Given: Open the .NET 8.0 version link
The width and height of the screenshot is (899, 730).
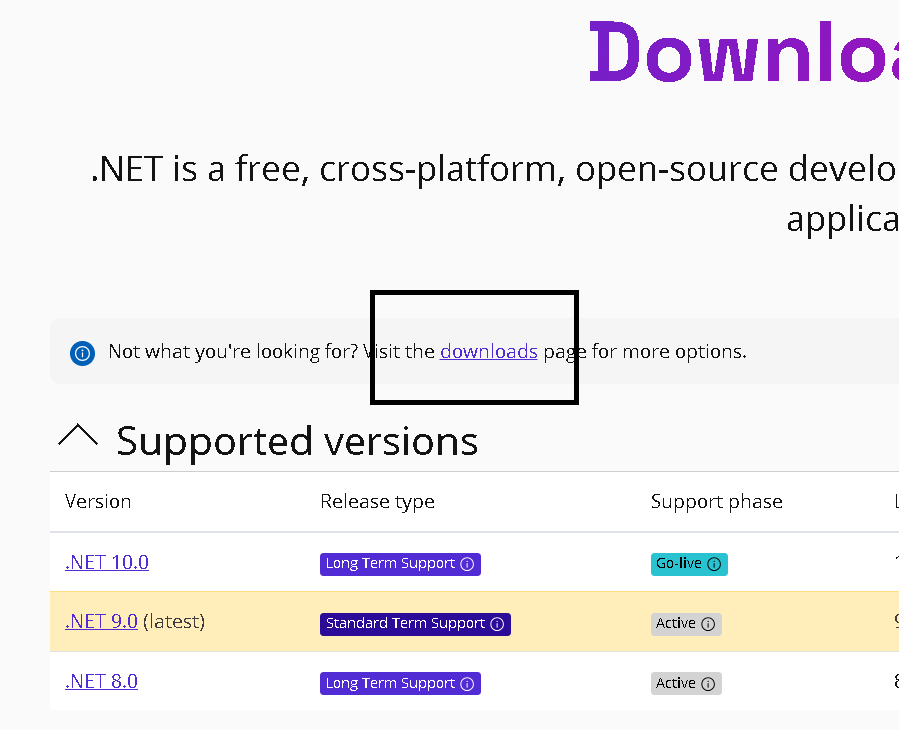Looking at the screenshot, I should pos(101,681).
